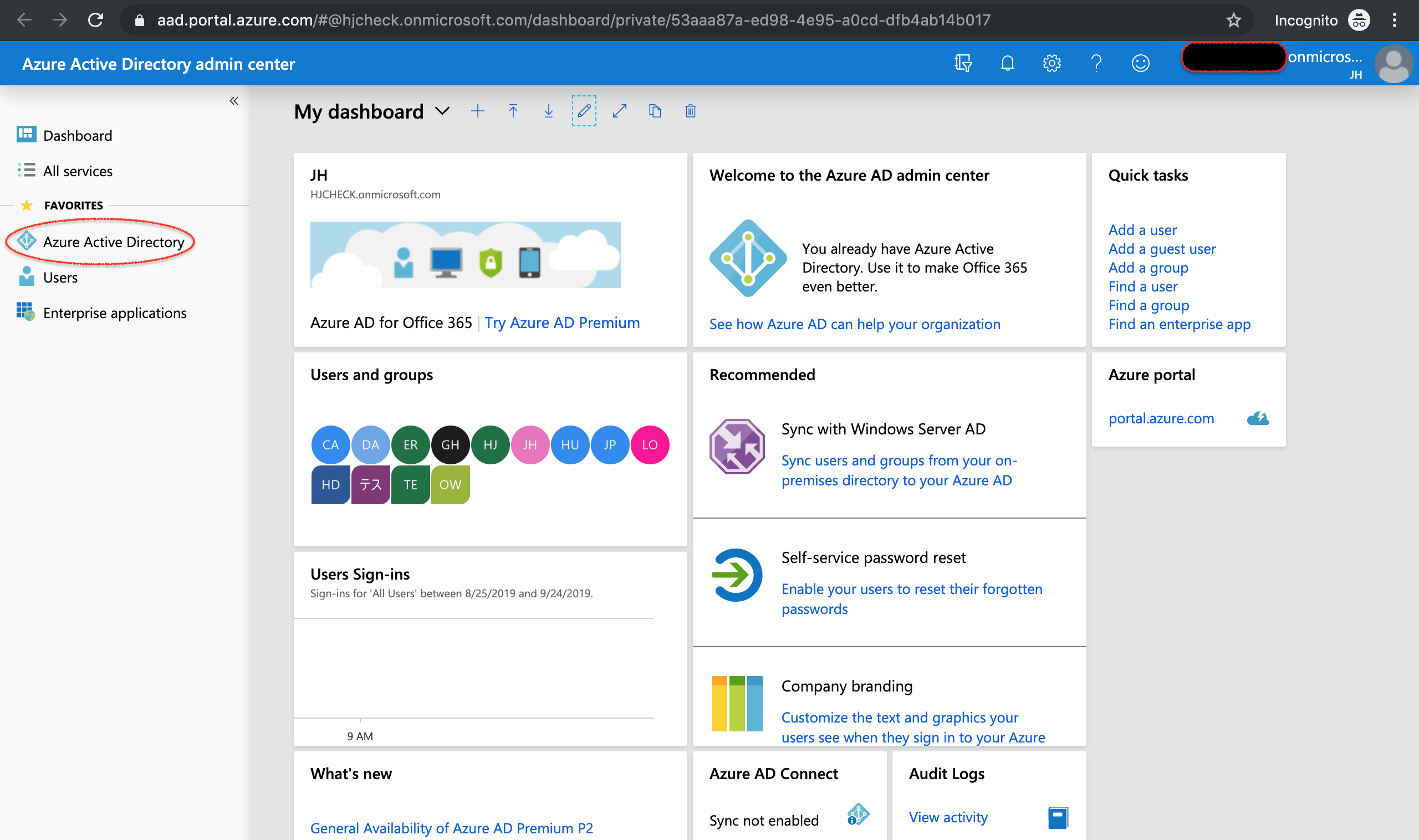Select the CA user avatar

[x=330, y=445]
